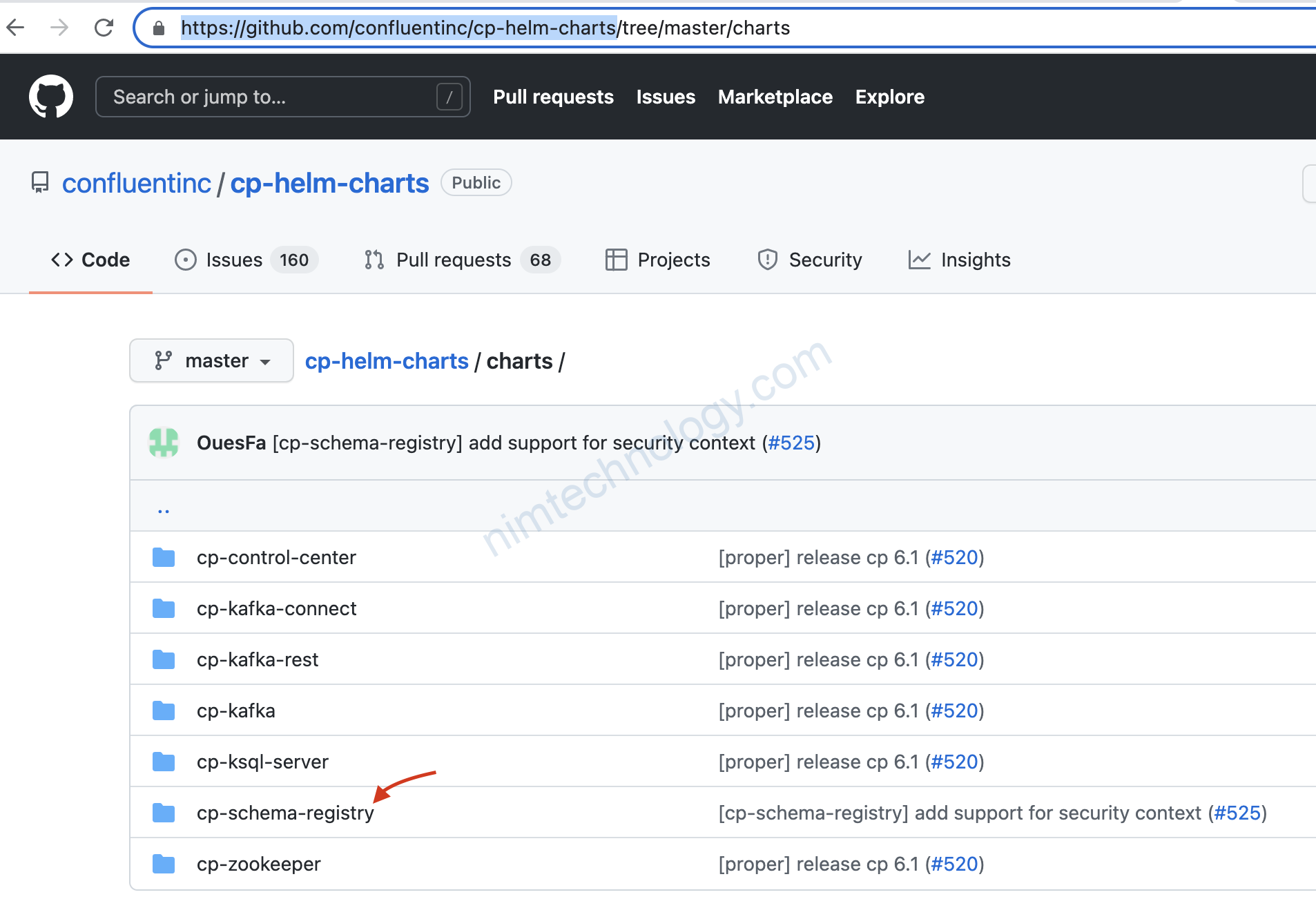This screenshot has width=1316, height=899.
Task: Click the 68 pull requests counter
Action: [x=541, y=260]
